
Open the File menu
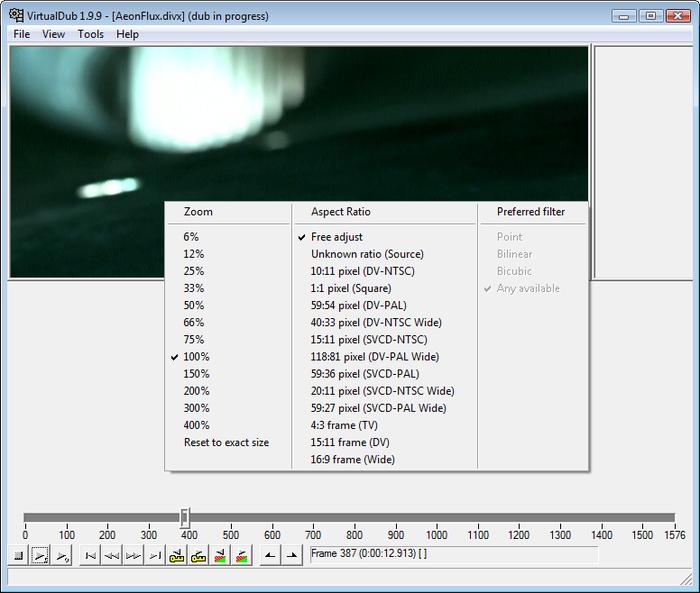pyautogui.click(x=22, y=34)
